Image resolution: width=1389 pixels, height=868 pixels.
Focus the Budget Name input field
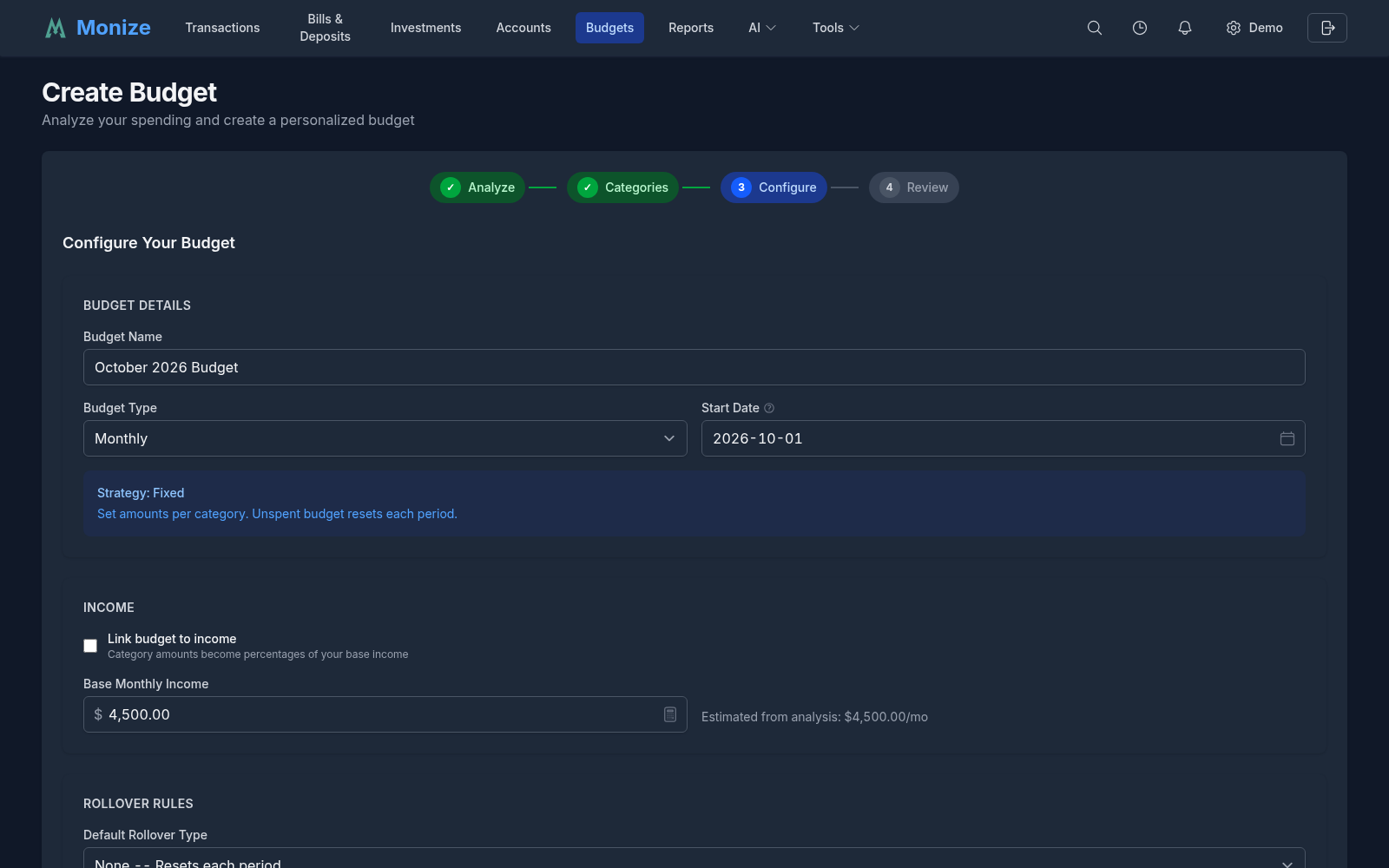[694, 367]
